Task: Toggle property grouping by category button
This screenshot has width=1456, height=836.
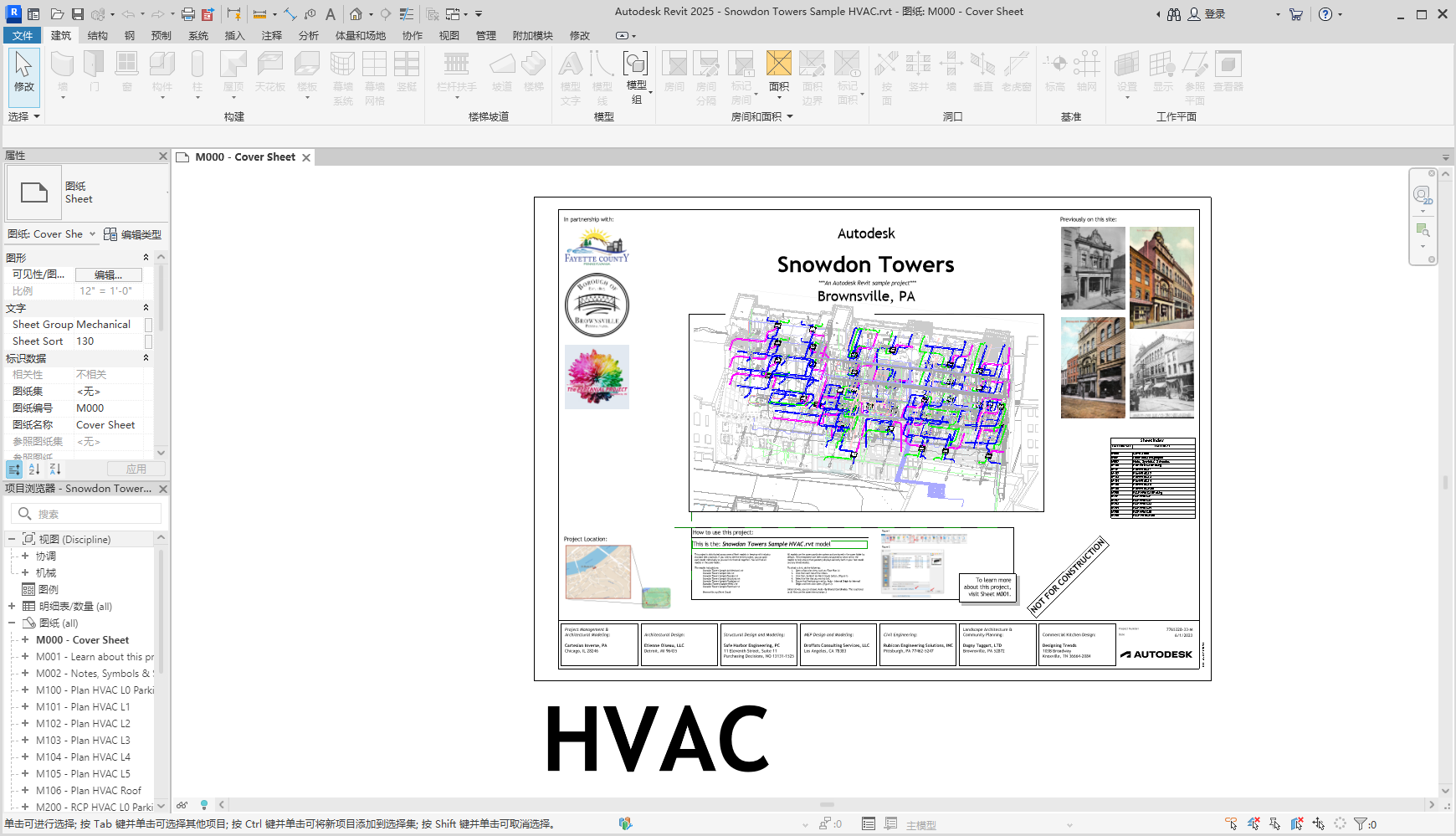Action: point(14,469)
